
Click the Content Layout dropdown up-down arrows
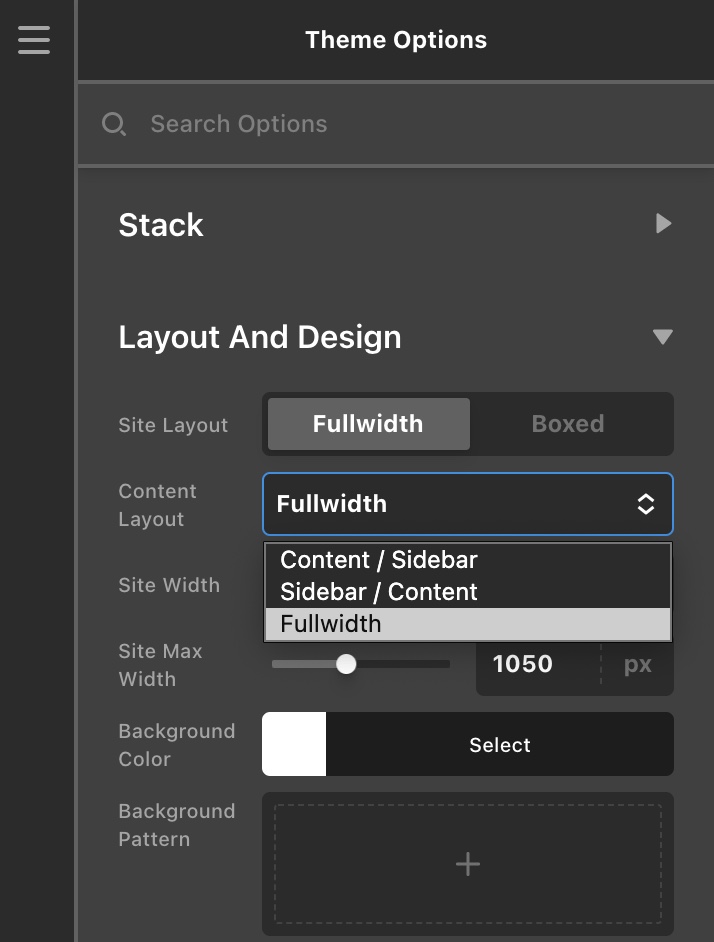tap(646, 504)
